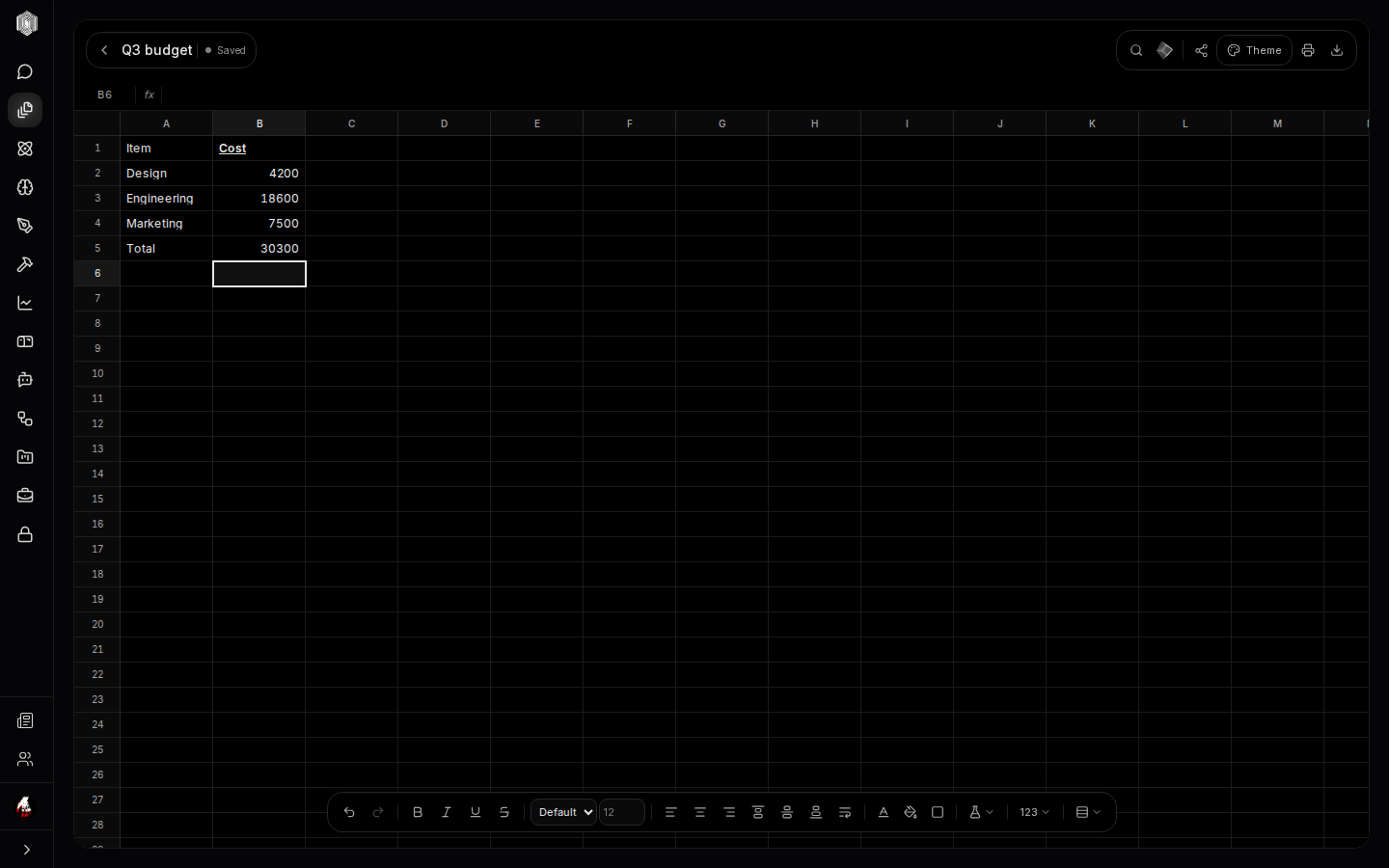Open the table layout dropdown
The image size is (1389, 868).
point(1088,813)
